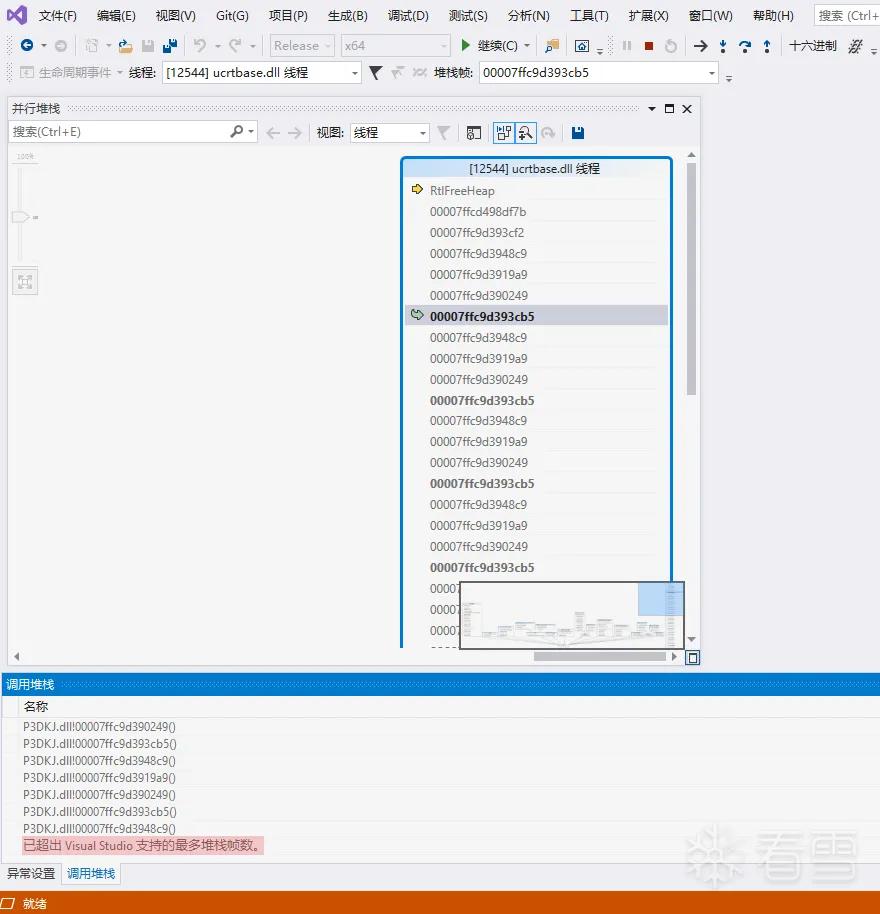880x914 pixels.
Task: Open the stack frame (堆栈帧) dropdown
Action: [x=599, y=73]
